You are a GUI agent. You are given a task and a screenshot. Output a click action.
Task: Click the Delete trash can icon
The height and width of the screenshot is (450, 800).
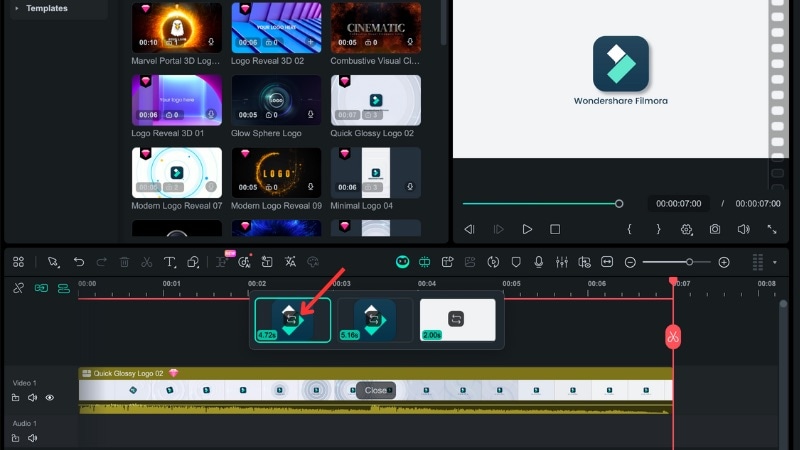(124, 262)
